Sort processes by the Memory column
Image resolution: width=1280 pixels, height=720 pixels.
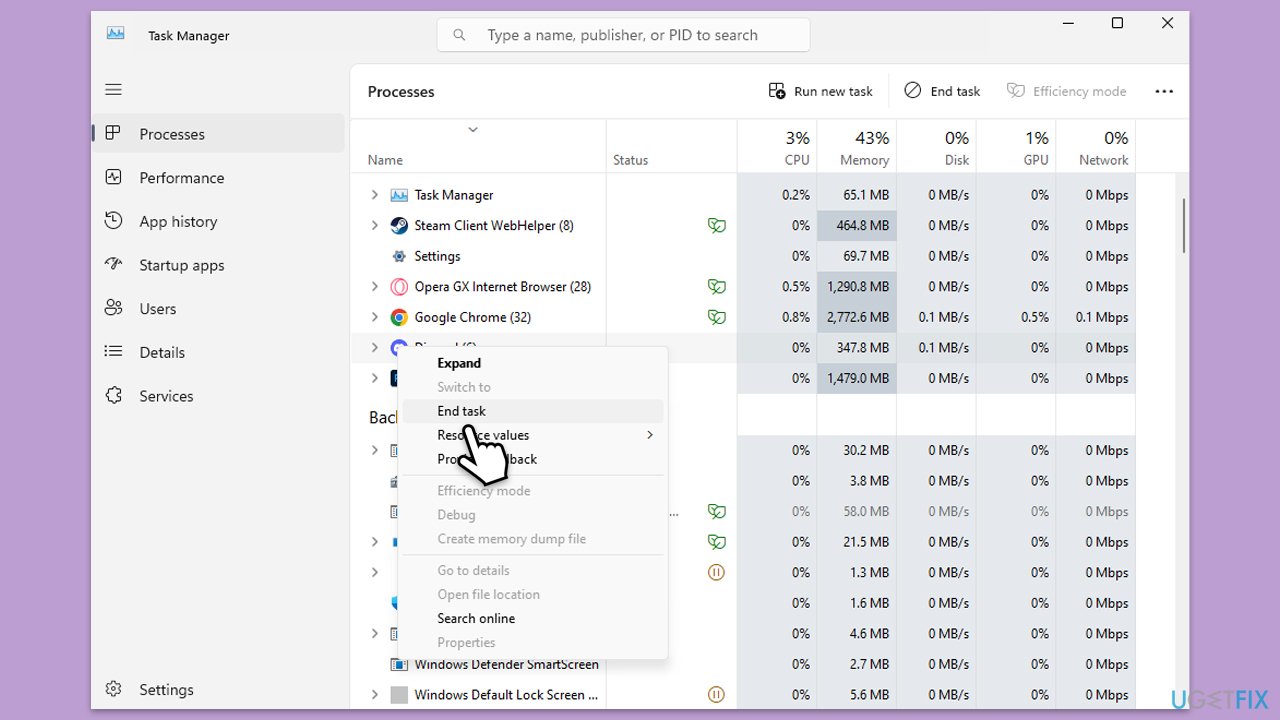coord(857,147)
